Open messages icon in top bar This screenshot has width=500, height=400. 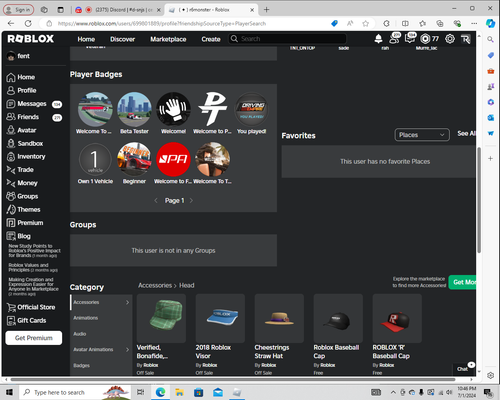click(410, 39)
